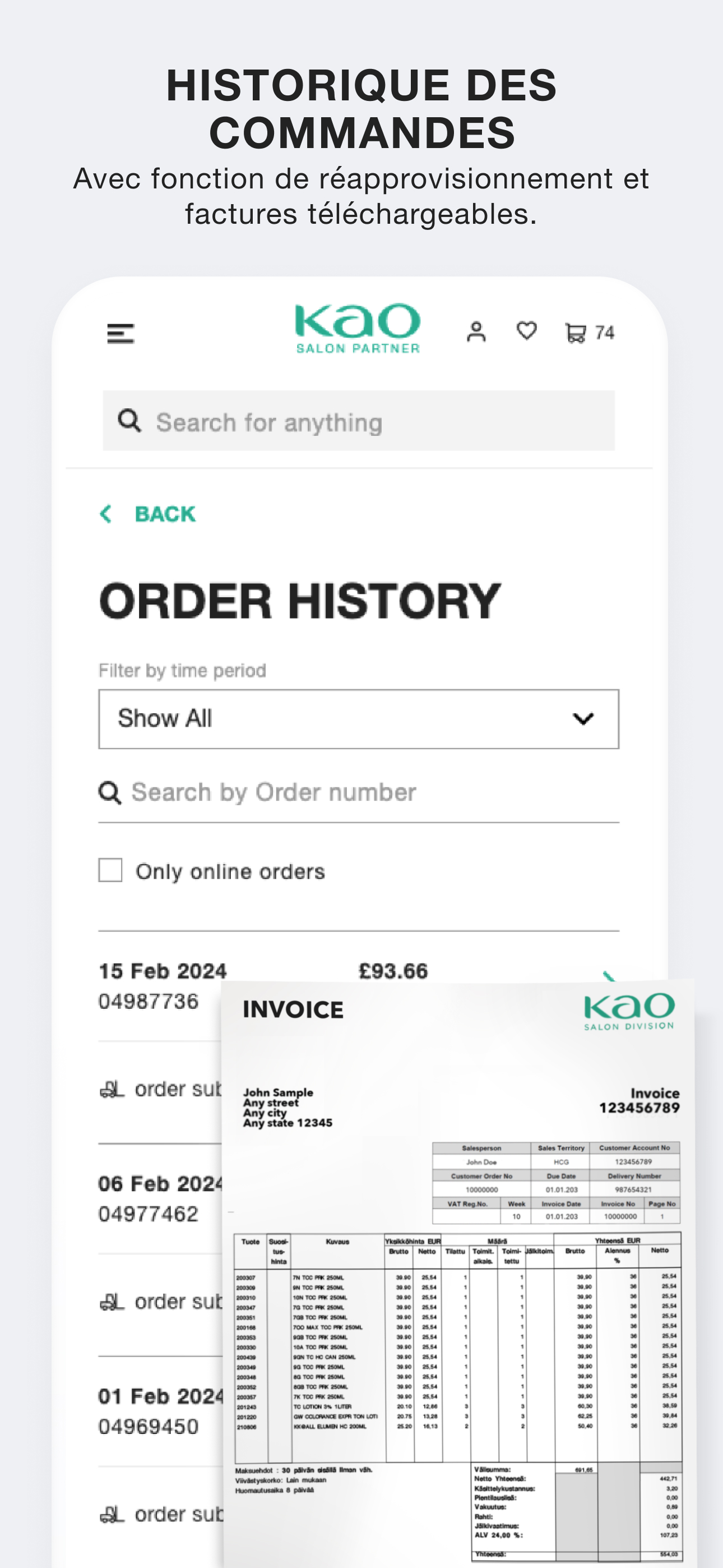Open order number 04977462
This screenshot has height=1568, width=723.
click(x=149, y=1214)
